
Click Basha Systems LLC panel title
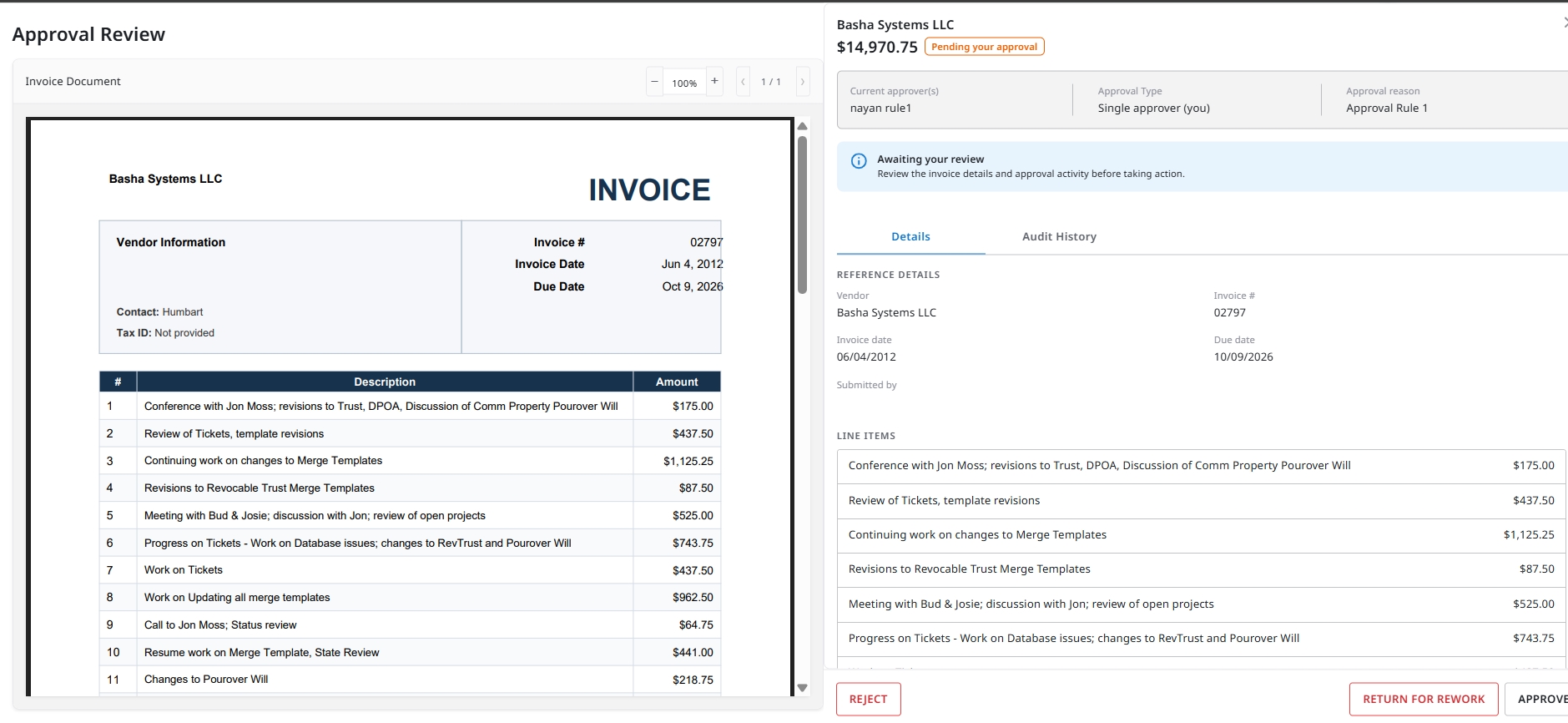pos(895,25)
